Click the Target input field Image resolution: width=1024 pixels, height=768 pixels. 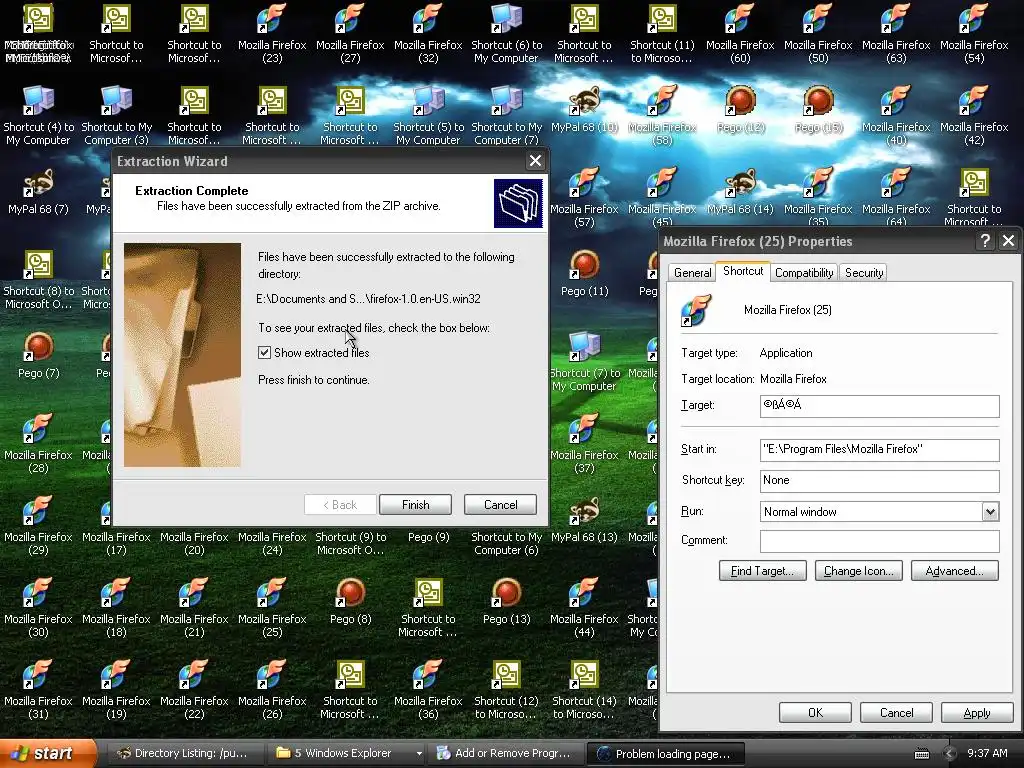879,406
